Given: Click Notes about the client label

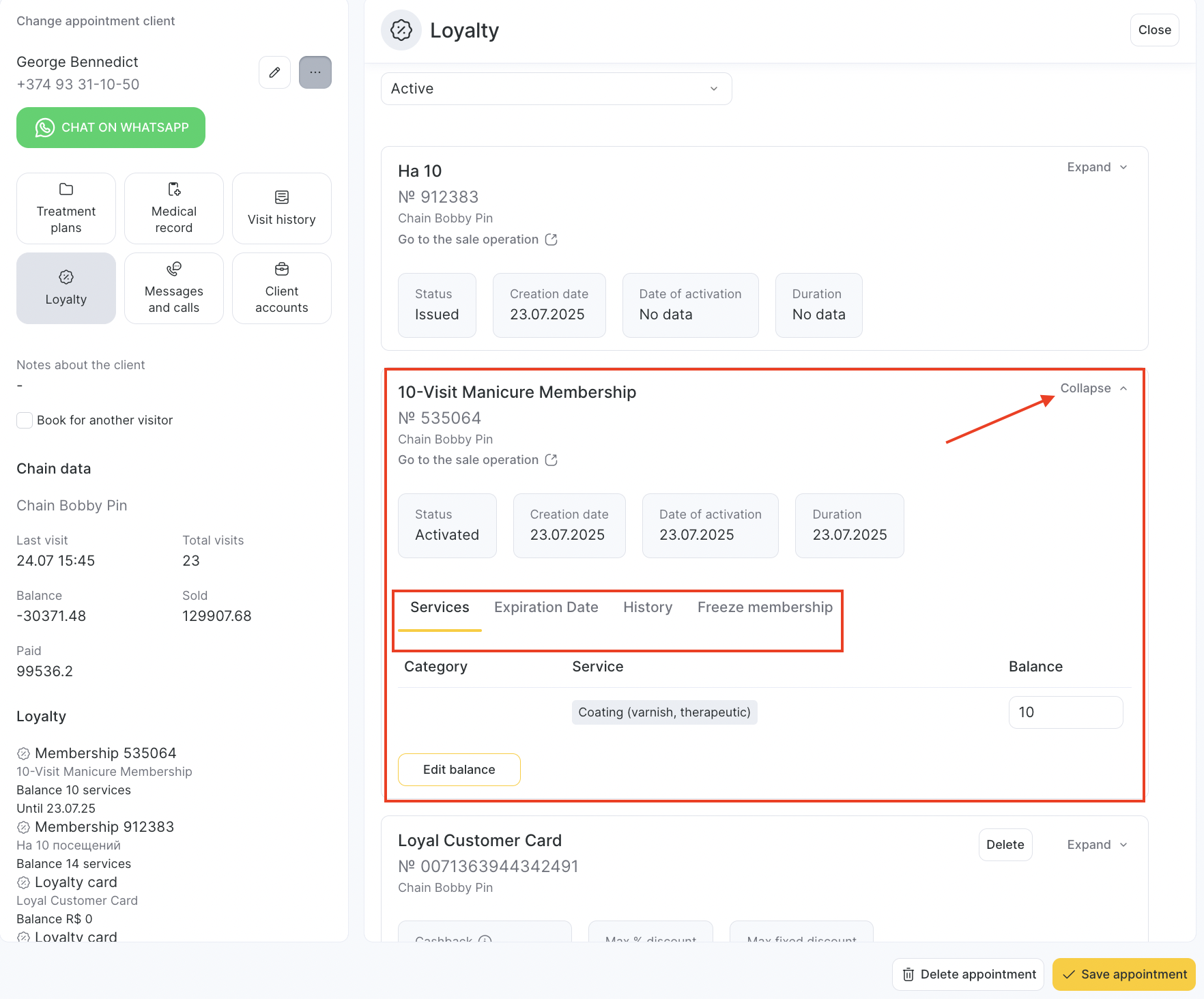Looking at the screenshot, I should click(81, 365).
